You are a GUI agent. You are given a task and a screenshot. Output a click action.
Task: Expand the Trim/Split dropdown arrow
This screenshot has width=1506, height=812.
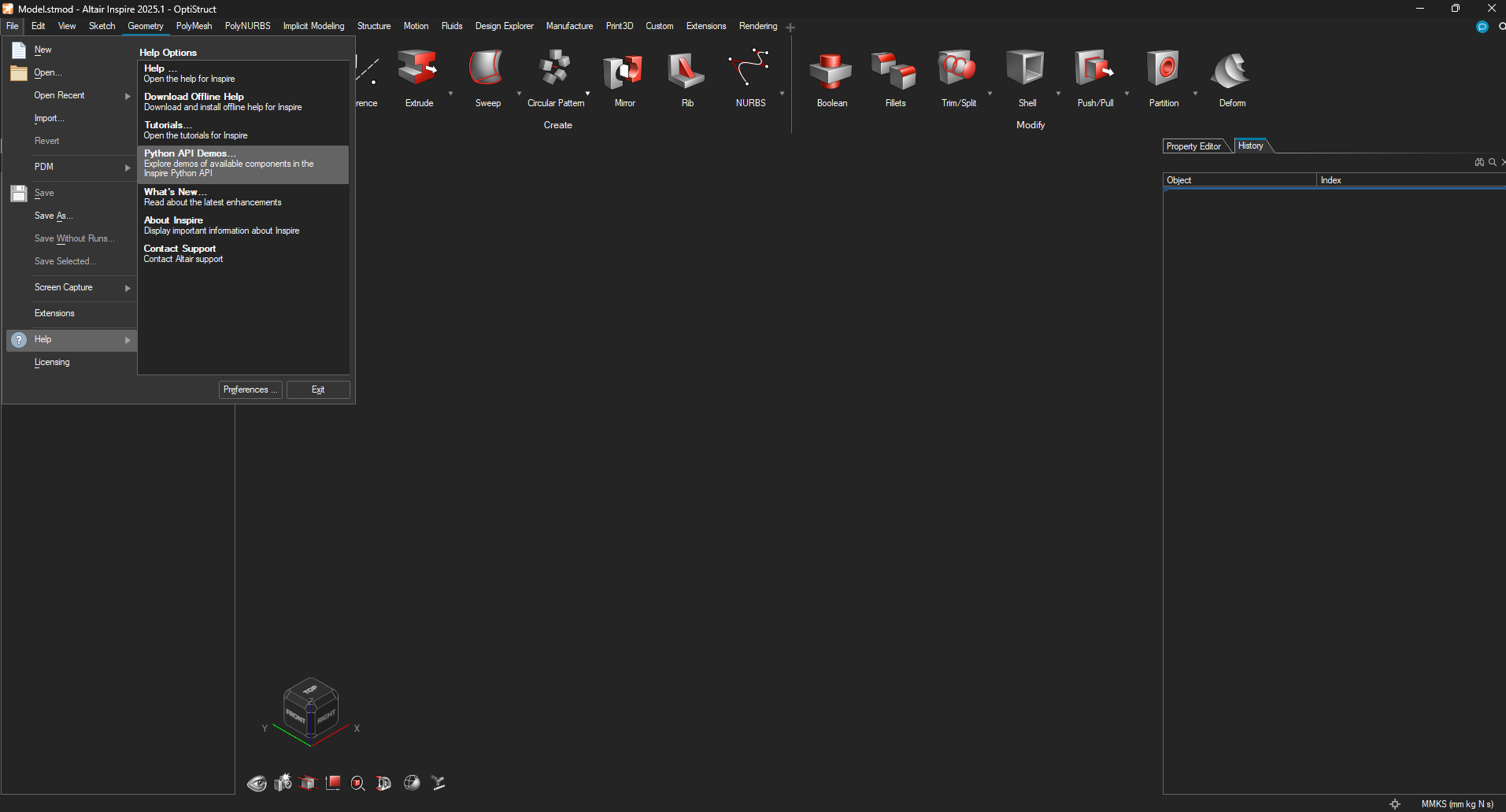990,94
